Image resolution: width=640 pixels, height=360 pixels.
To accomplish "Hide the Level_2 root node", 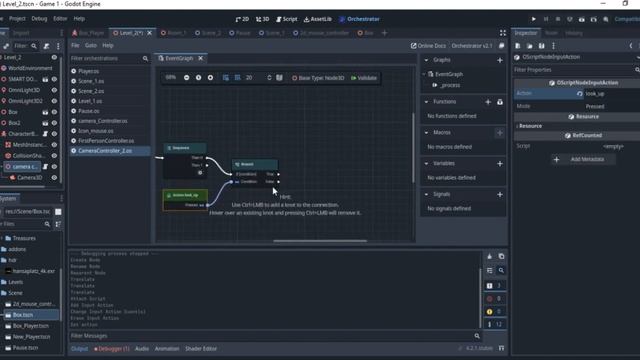I will click(x=54, y=57).
